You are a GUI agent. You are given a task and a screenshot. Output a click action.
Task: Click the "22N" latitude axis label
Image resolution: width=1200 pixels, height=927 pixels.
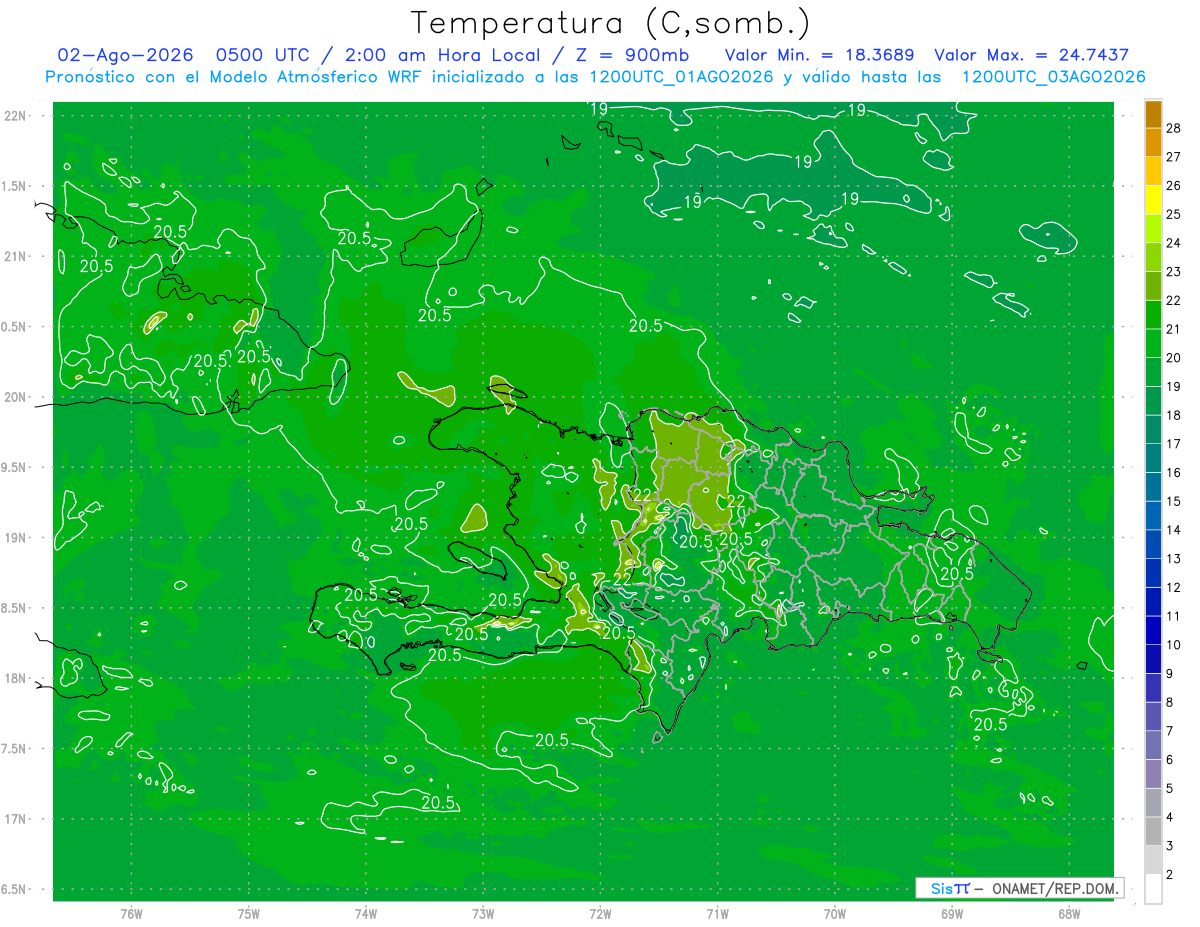tap(17, 116)
